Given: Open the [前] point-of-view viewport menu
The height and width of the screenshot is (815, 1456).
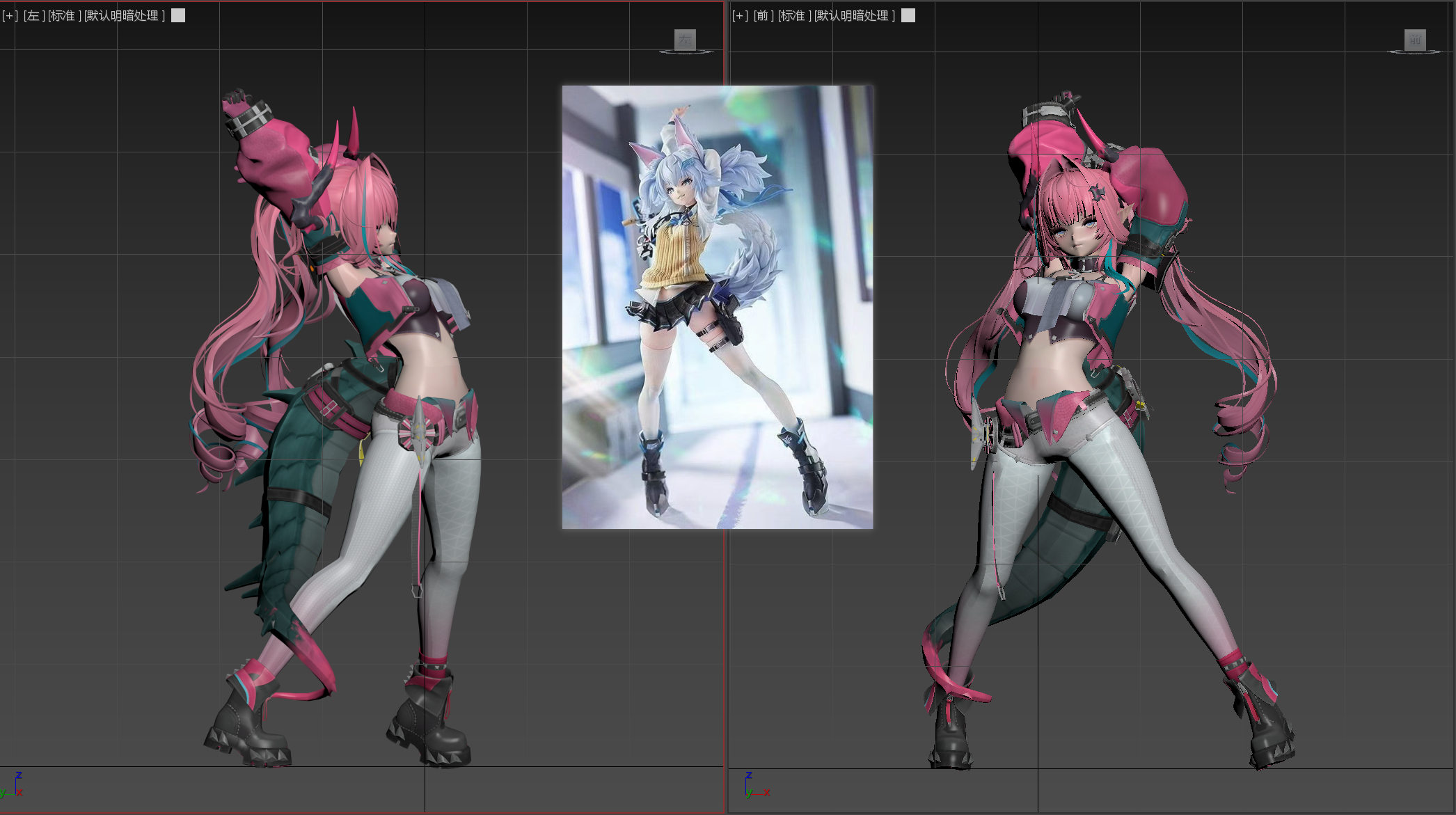Looking at the screenshot, I should pos(763,15).
